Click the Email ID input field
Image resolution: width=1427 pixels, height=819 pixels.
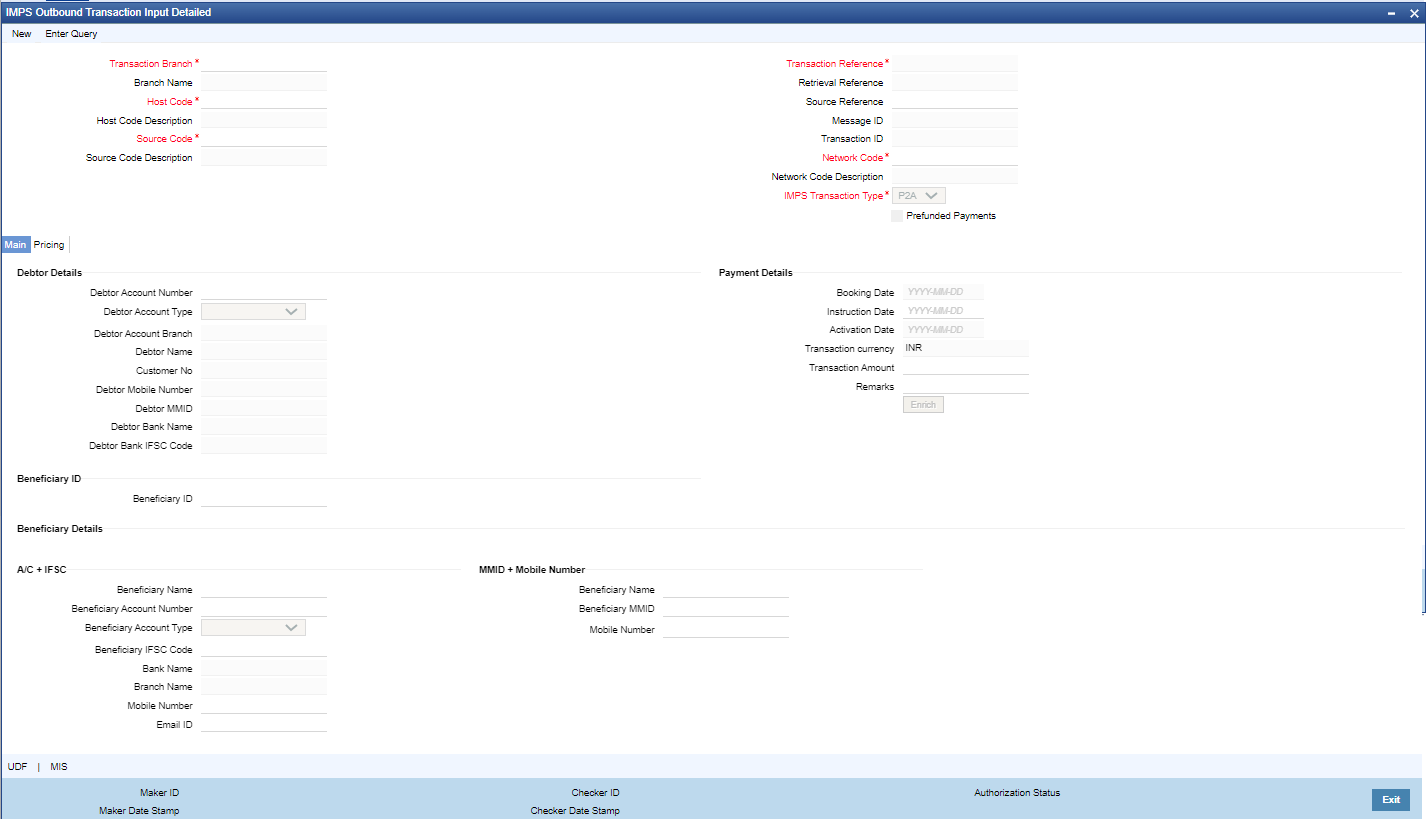click(x=264, y=724)
